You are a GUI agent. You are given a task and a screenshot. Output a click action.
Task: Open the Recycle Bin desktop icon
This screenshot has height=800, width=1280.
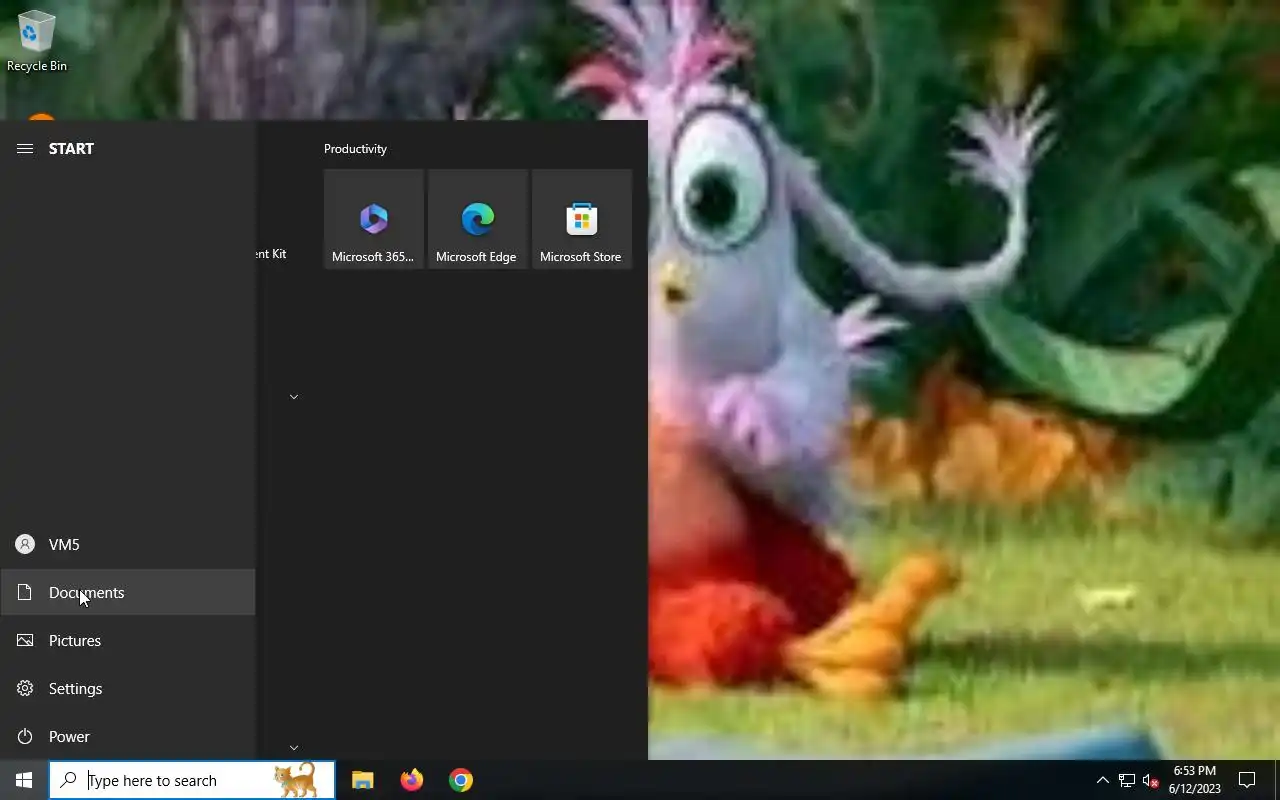point(37,41)
